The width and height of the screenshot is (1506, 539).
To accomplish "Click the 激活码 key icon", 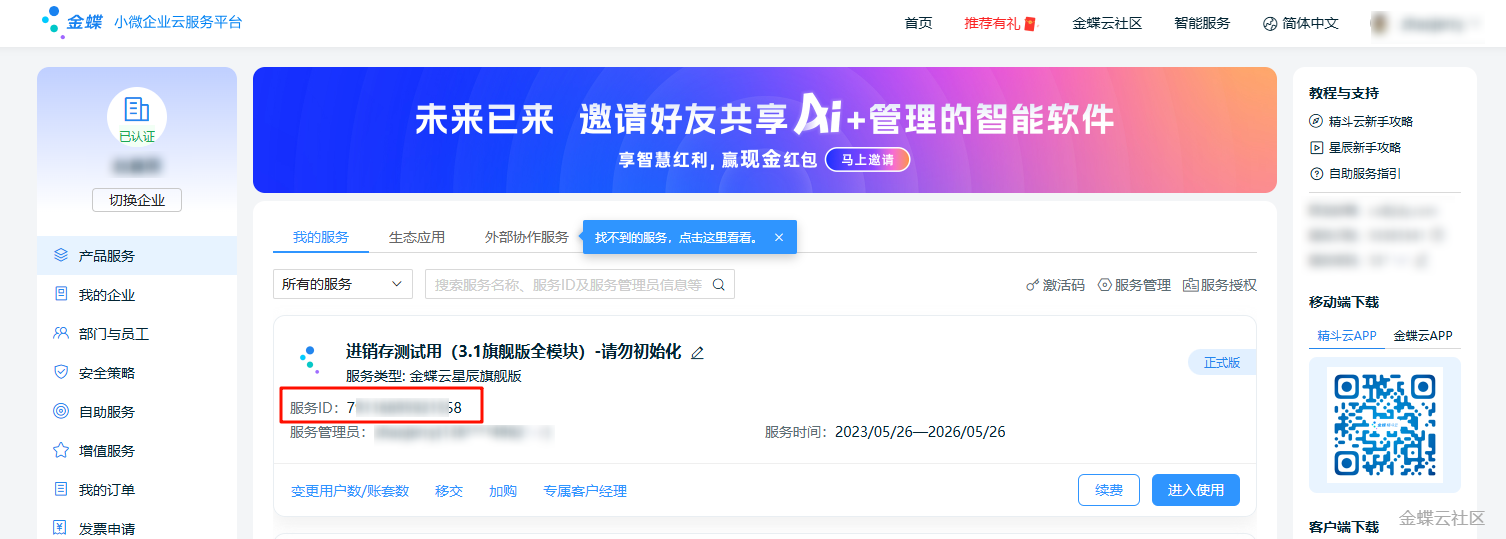I will point(1033,285).
